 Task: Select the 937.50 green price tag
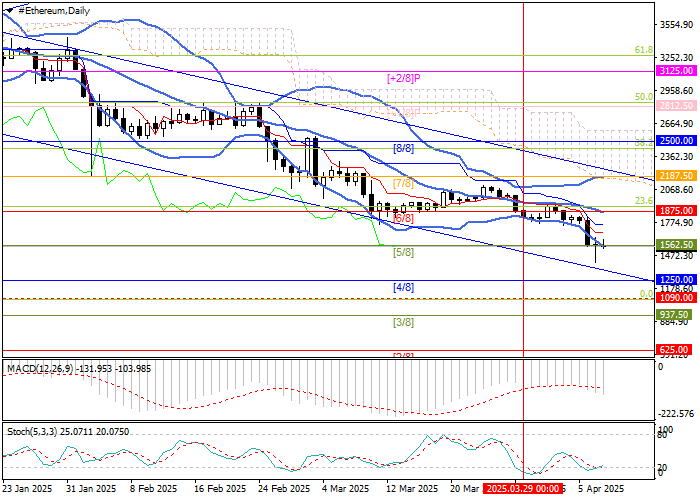click(676, 314)
